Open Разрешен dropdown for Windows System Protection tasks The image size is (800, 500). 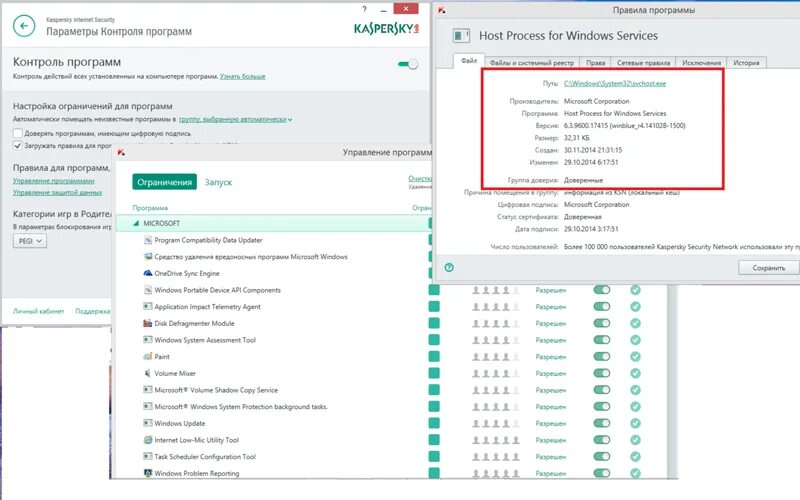(551, 407)
